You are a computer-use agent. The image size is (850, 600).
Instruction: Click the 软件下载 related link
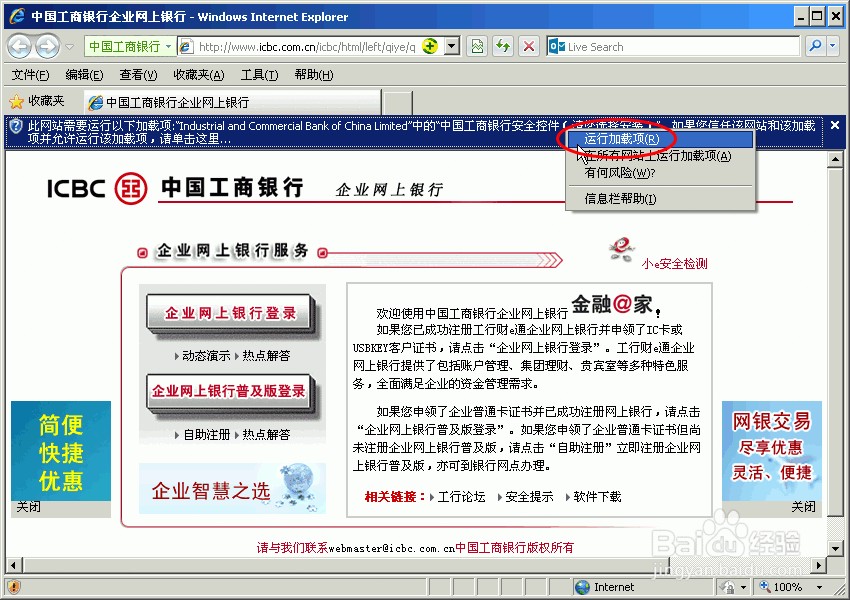coord(597,496)
